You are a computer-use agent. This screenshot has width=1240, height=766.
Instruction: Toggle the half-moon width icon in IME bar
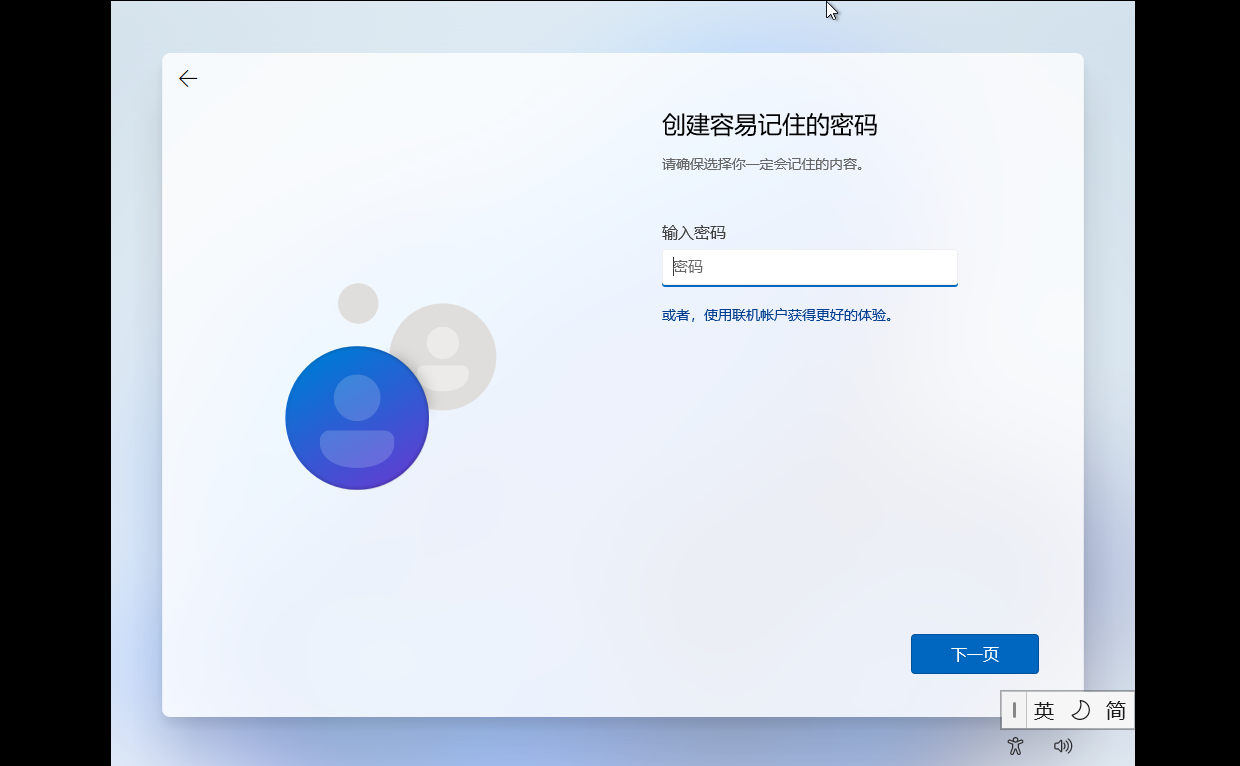(1080, 710)
